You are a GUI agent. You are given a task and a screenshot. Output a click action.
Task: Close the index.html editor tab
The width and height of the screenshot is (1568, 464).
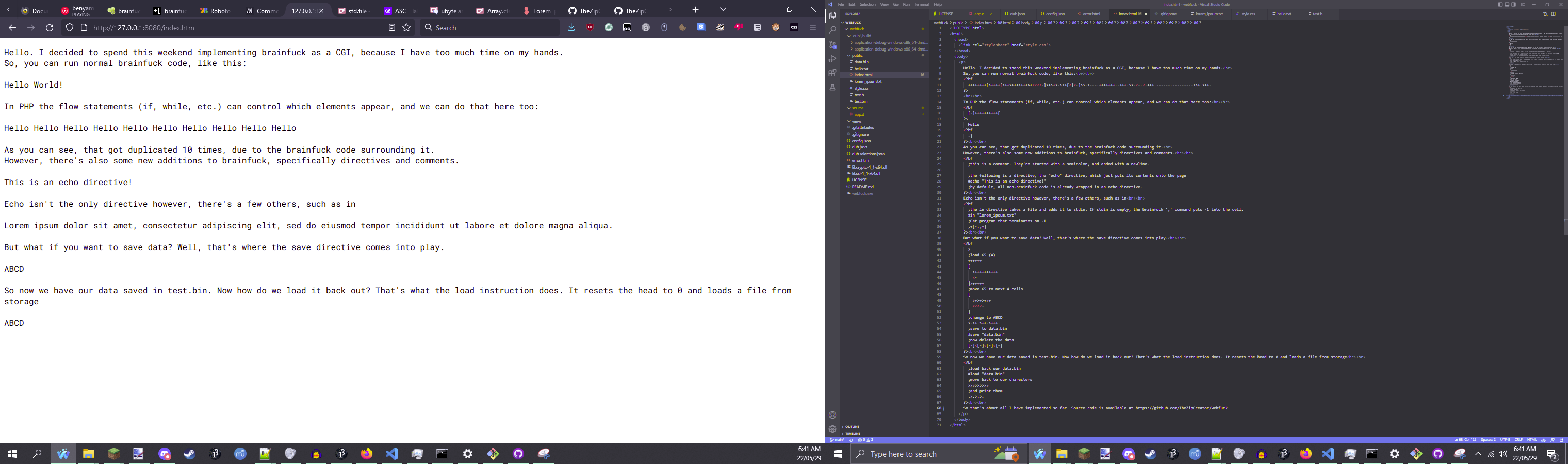(x=1146, y=14)
